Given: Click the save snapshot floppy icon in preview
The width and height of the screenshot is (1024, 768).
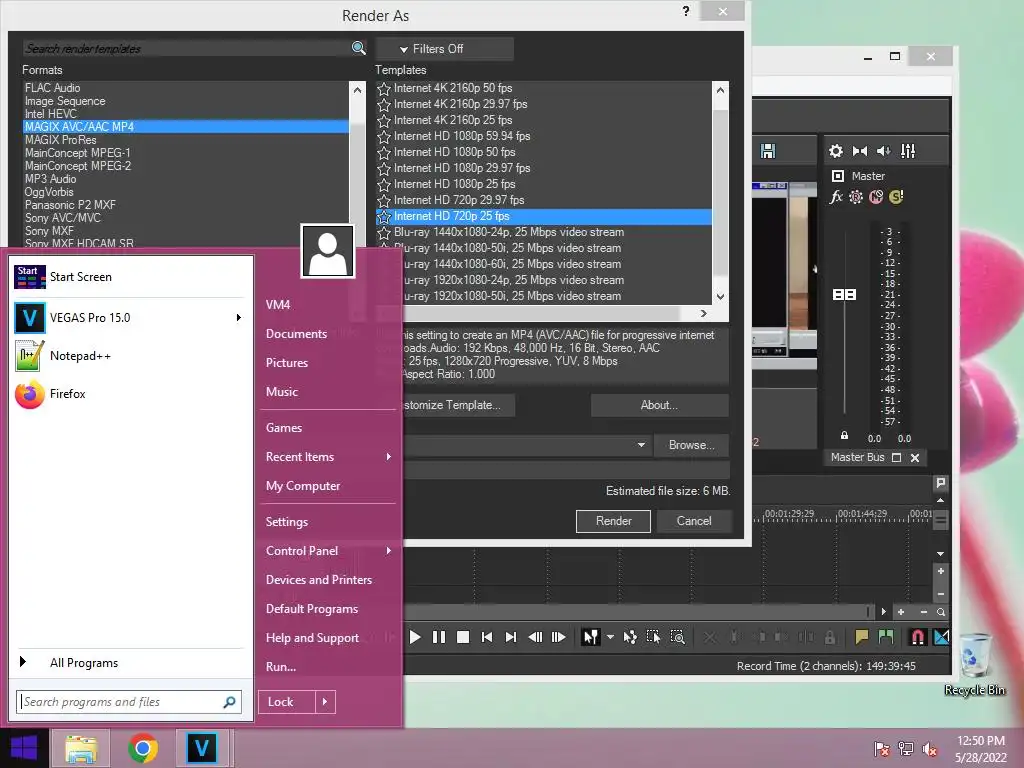Looking at the screenshot, I should click(768, 151).
